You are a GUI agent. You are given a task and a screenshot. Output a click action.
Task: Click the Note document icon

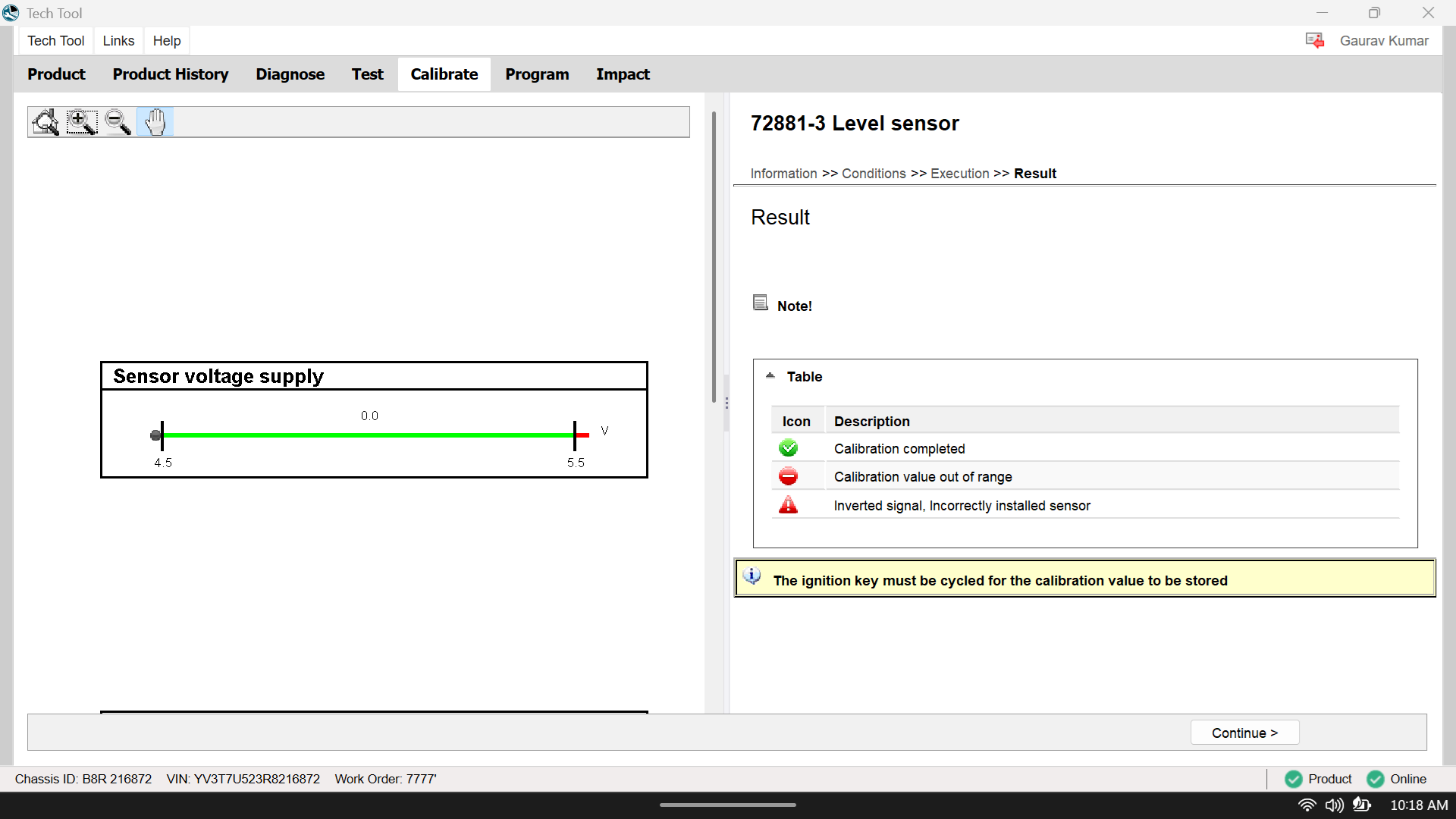[x=761, y=303]
